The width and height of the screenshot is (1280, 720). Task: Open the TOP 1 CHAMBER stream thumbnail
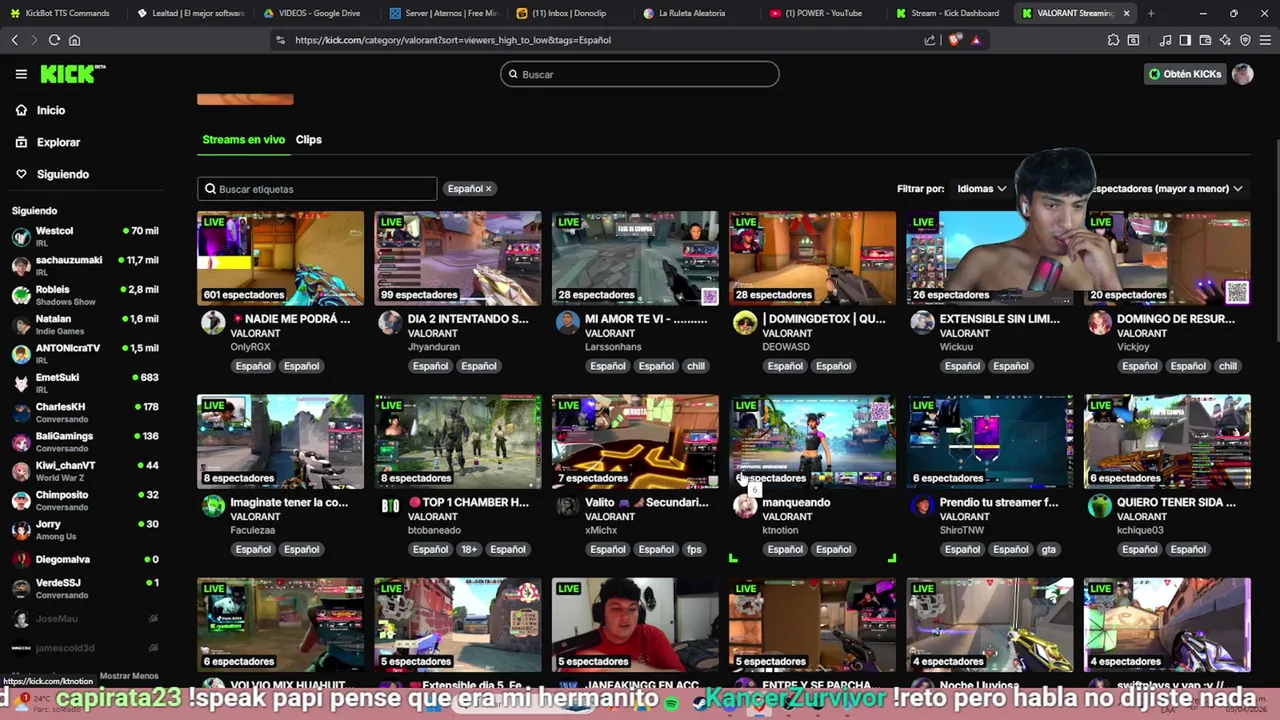pyautogui.click(x=458, y=441)
